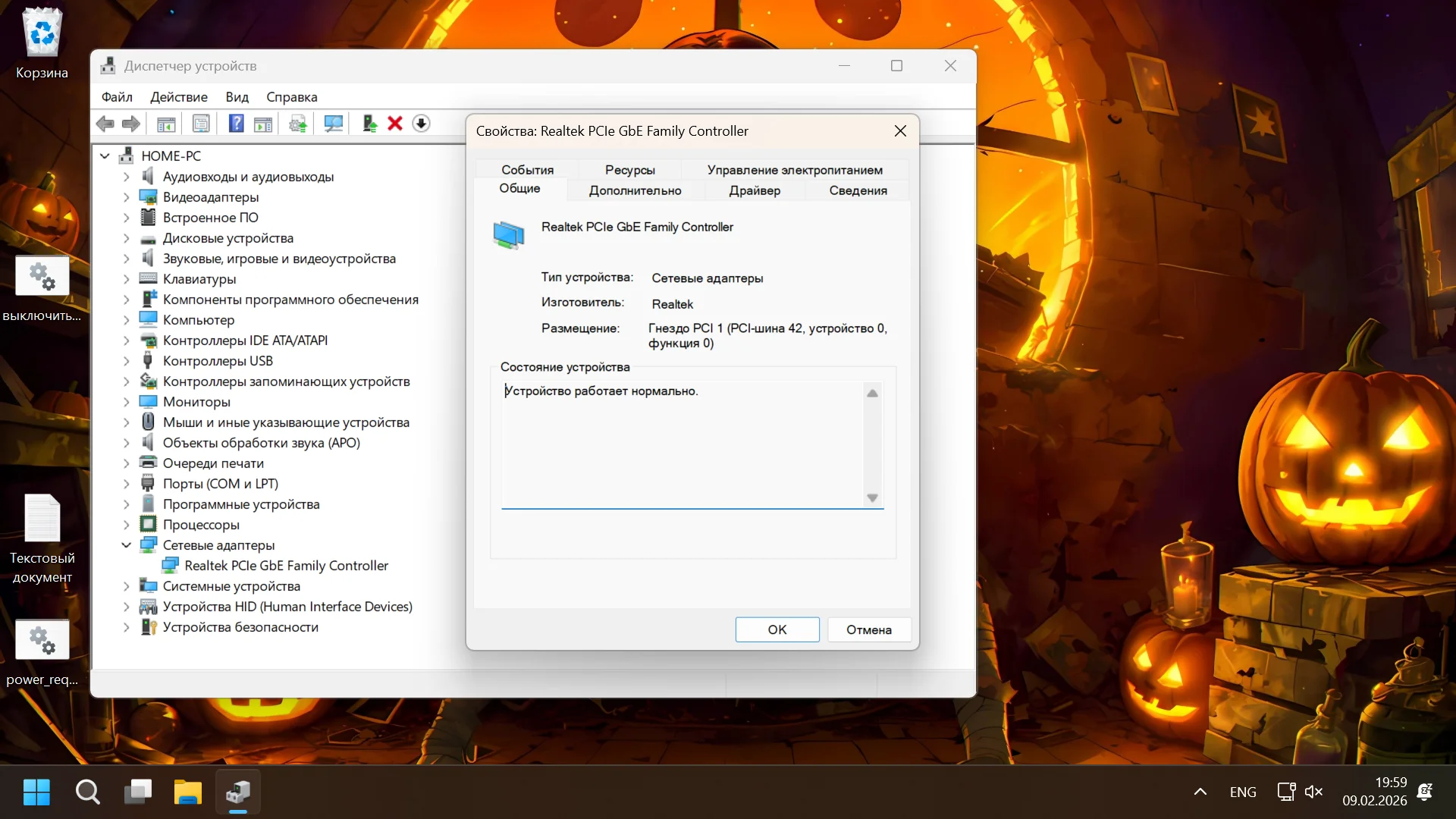This screenshot has height=819, width=1456.
Task: Open File Explorer from the taskbar
Action: point(187,792)
